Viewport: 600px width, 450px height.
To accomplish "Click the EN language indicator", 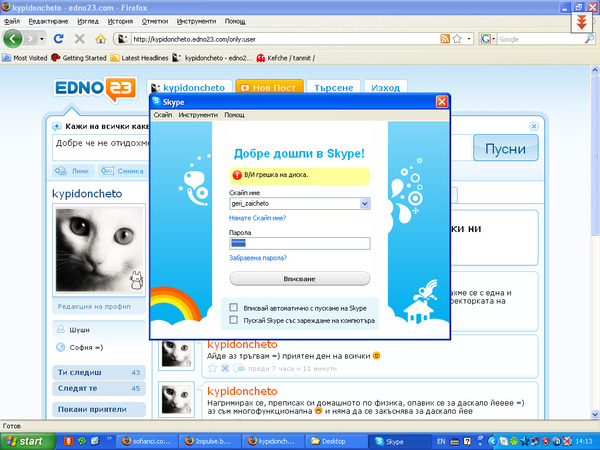I will pos(441,441).
